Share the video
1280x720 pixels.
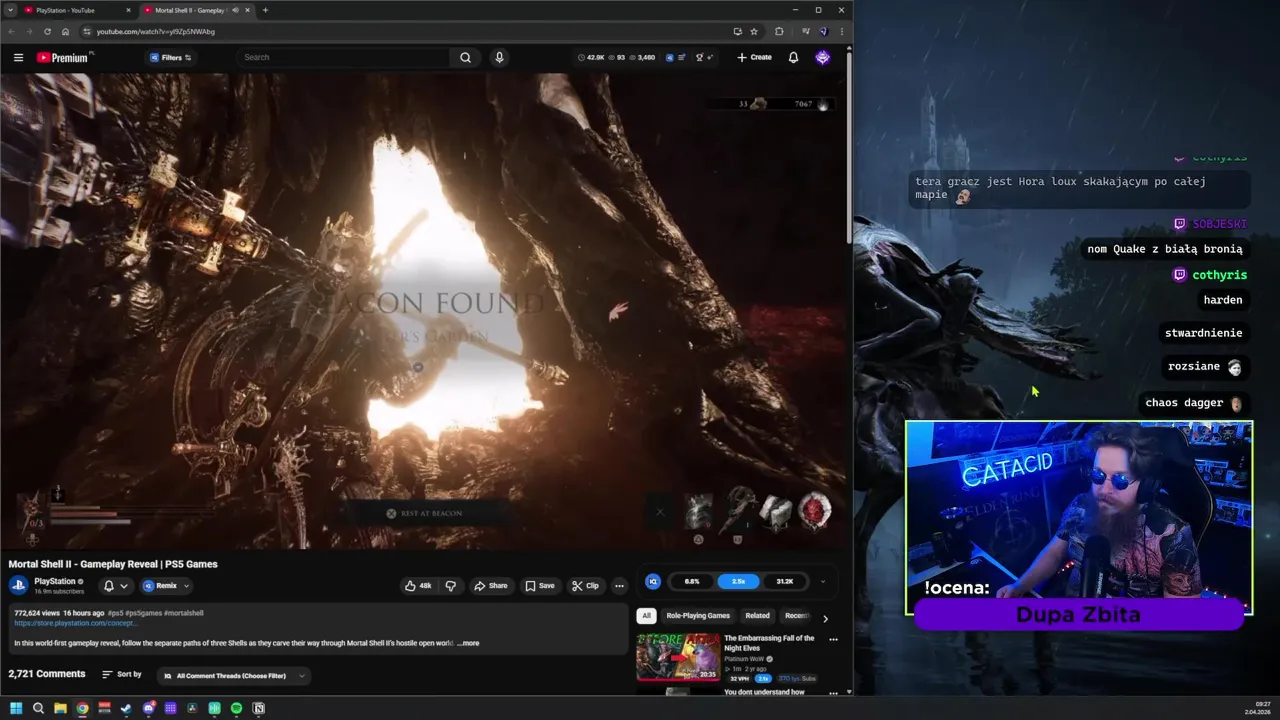tap(490, 586)
